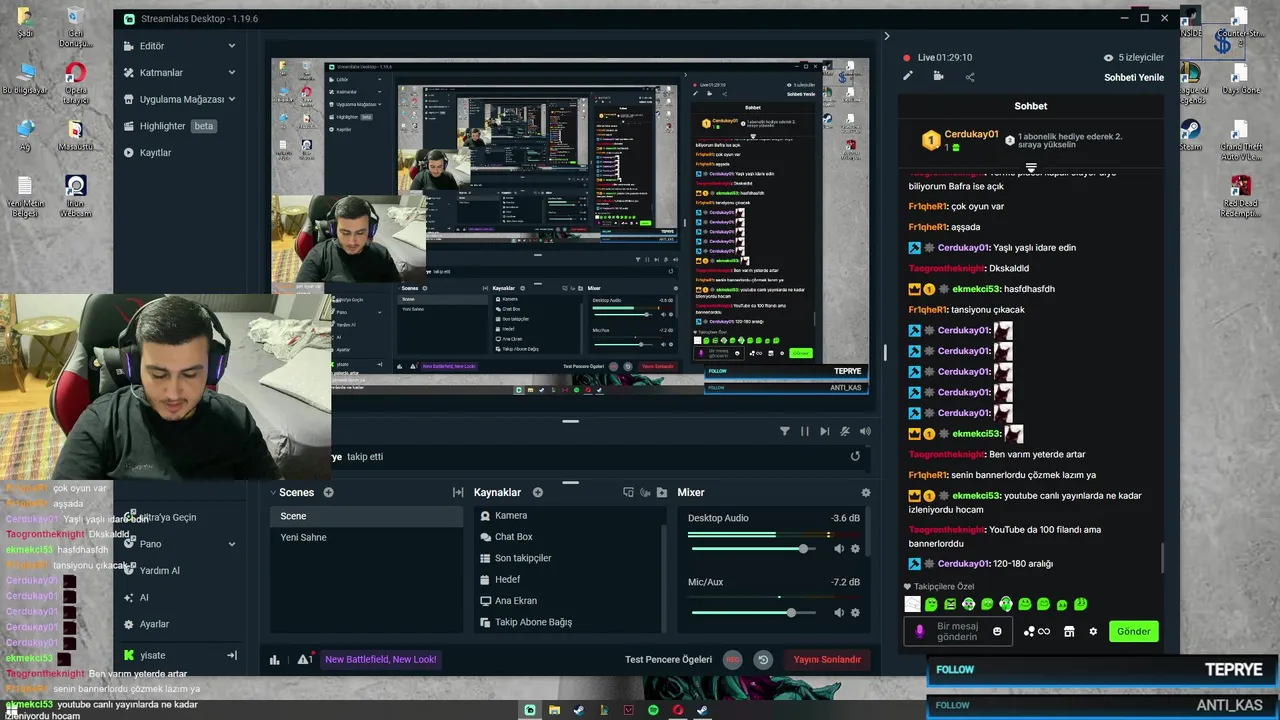The image size is (1280, 720).
Task: Click Test Pencere Ögeleri
Action: [x=668, y=659]
